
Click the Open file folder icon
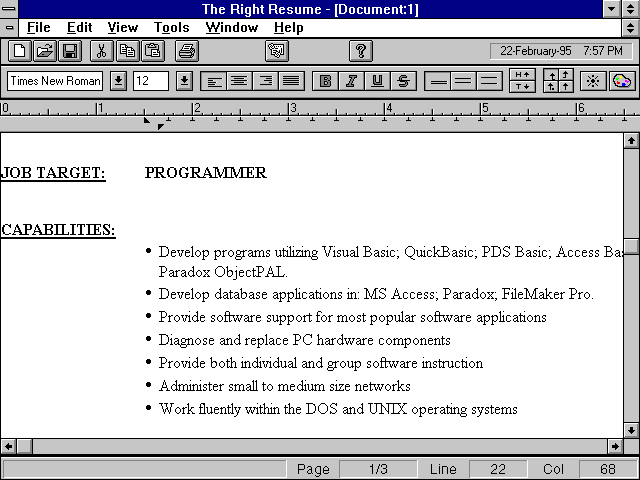pos(45,50)
